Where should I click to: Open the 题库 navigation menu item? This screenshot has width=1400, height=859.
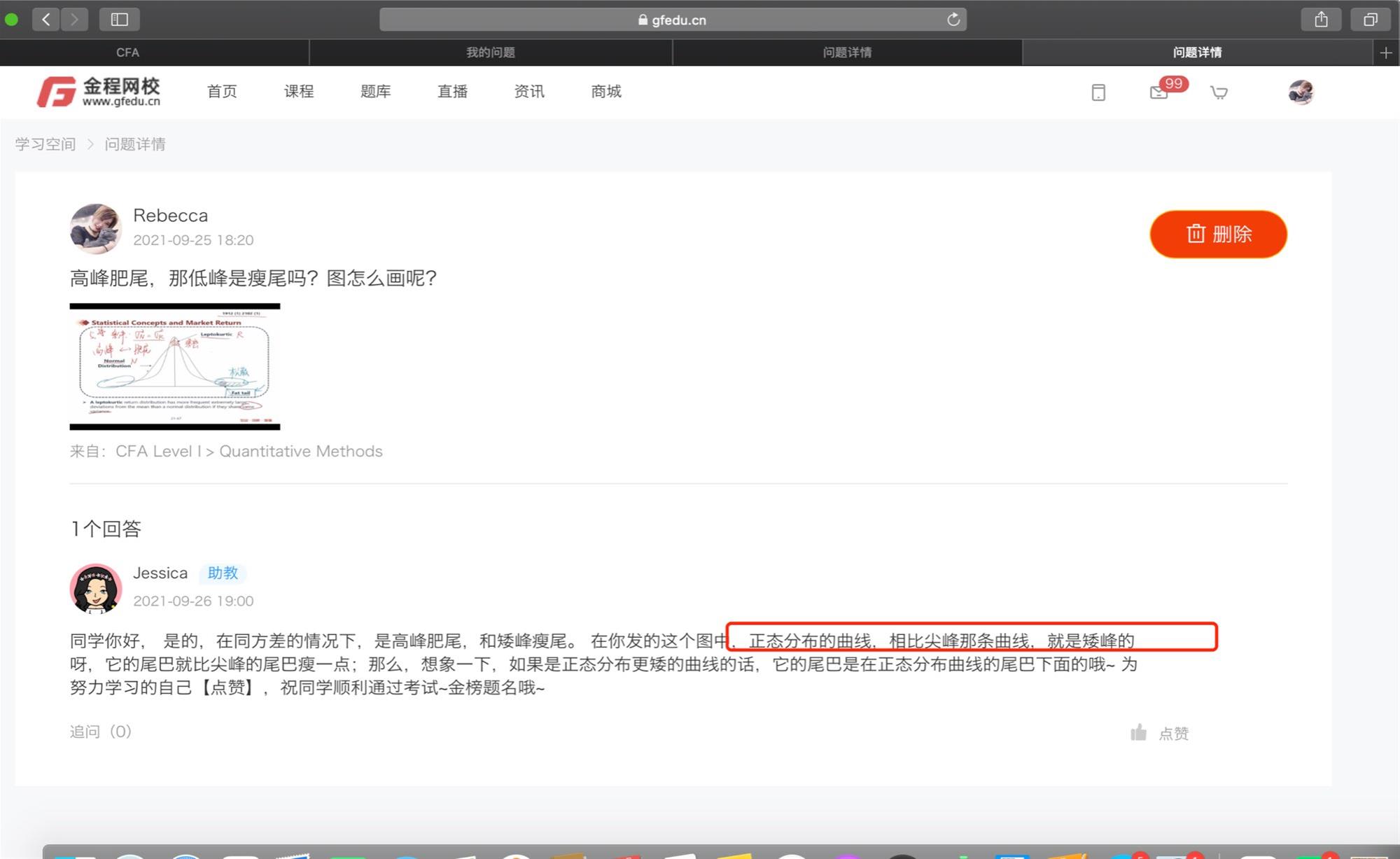click(x=375, y=92)
